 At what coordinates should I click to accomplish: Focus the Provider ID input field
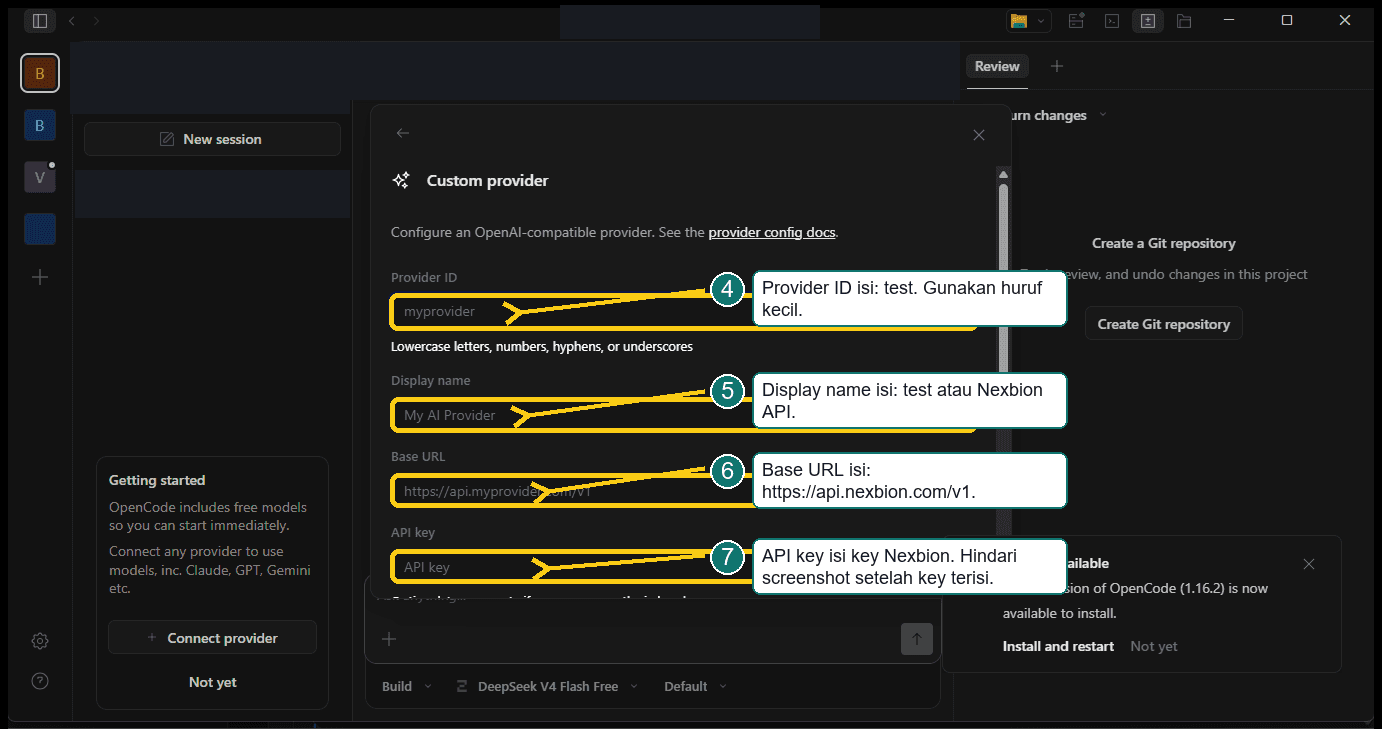[683, 312]
